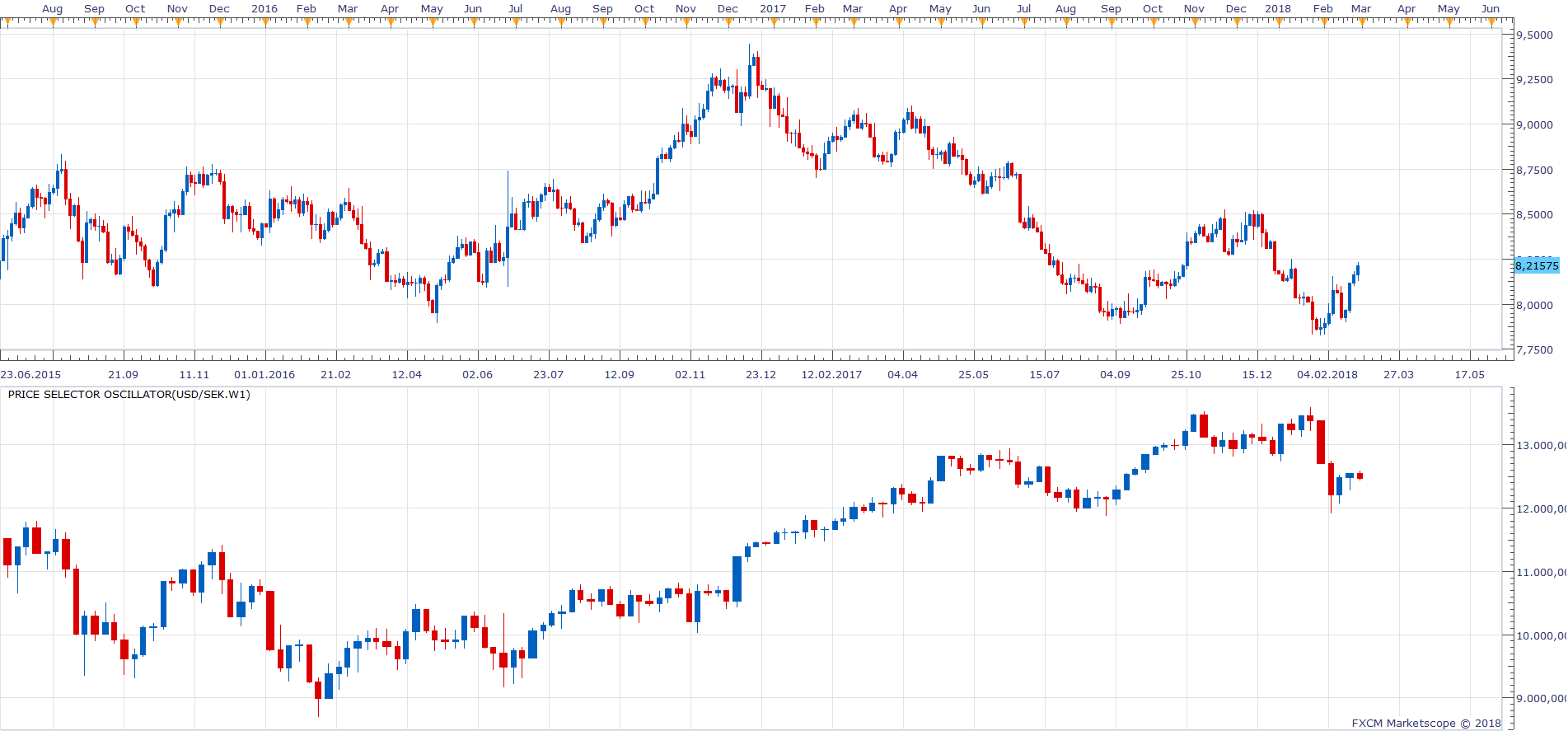Click the 2017 year label on the top timeline

click(x=773, y=9)
